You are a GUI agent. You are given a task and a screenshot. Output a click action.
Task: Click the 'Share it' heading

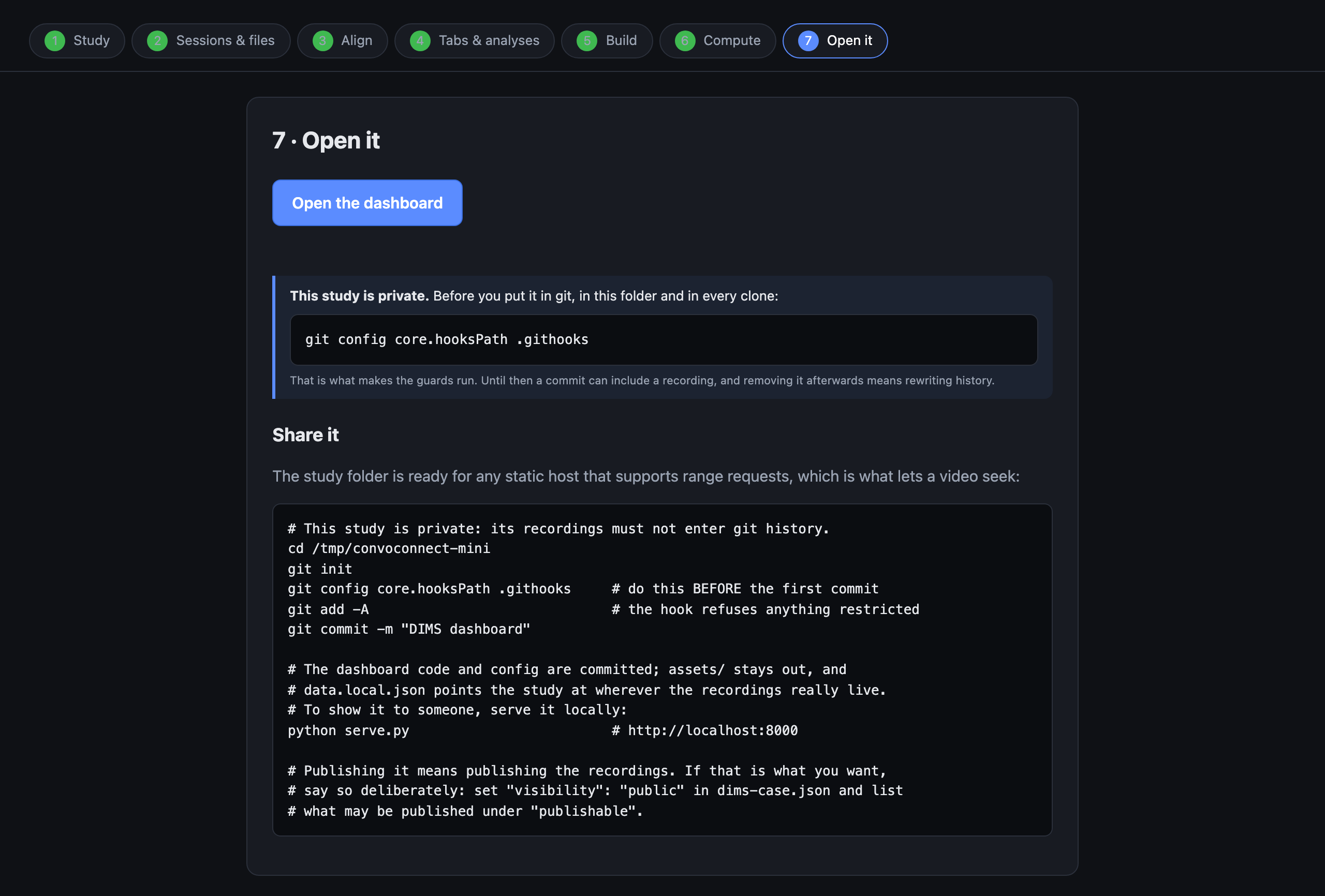305,435
